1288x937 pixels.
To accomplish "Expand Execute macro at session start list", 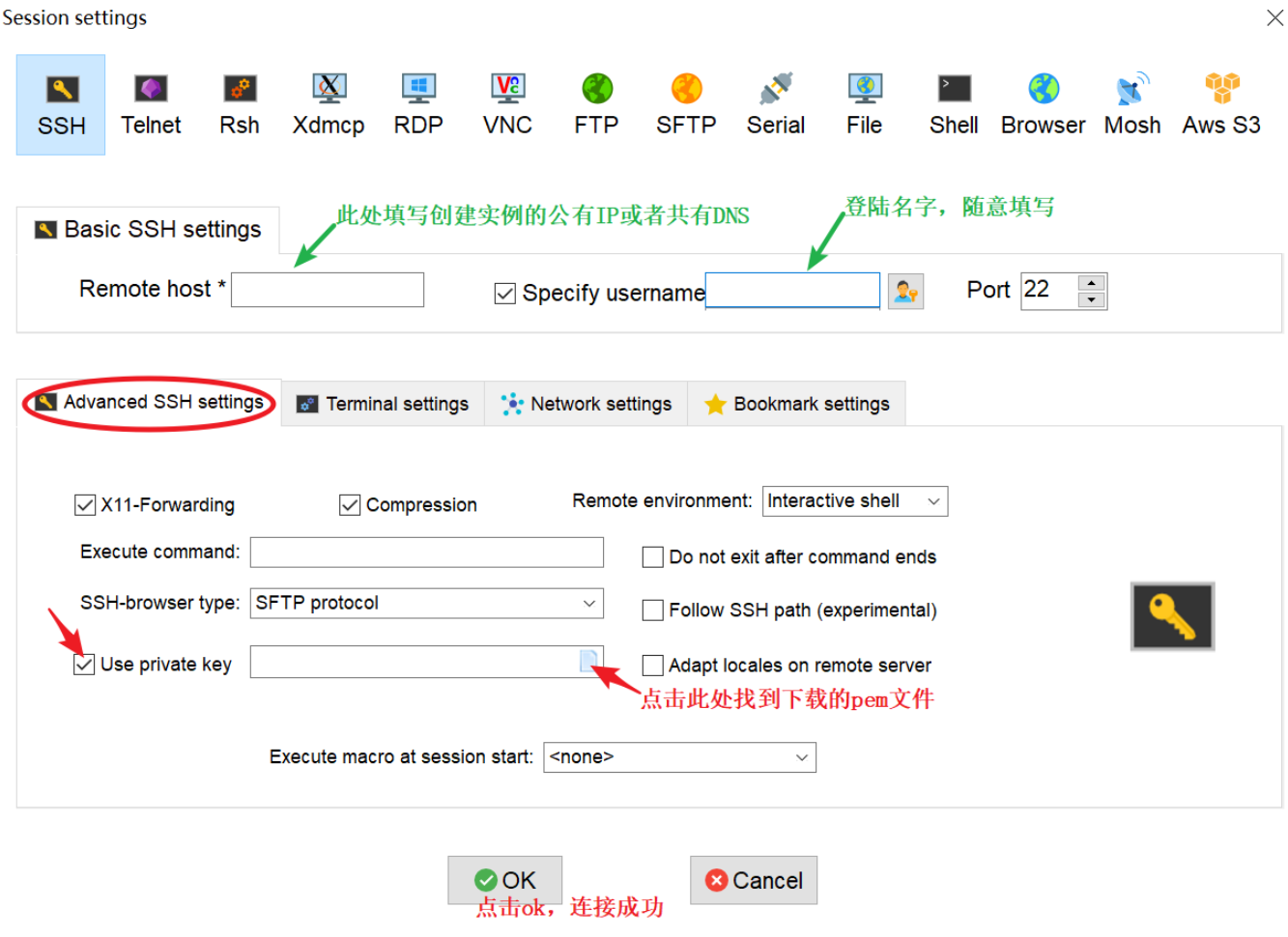I will tap(679, 757).
